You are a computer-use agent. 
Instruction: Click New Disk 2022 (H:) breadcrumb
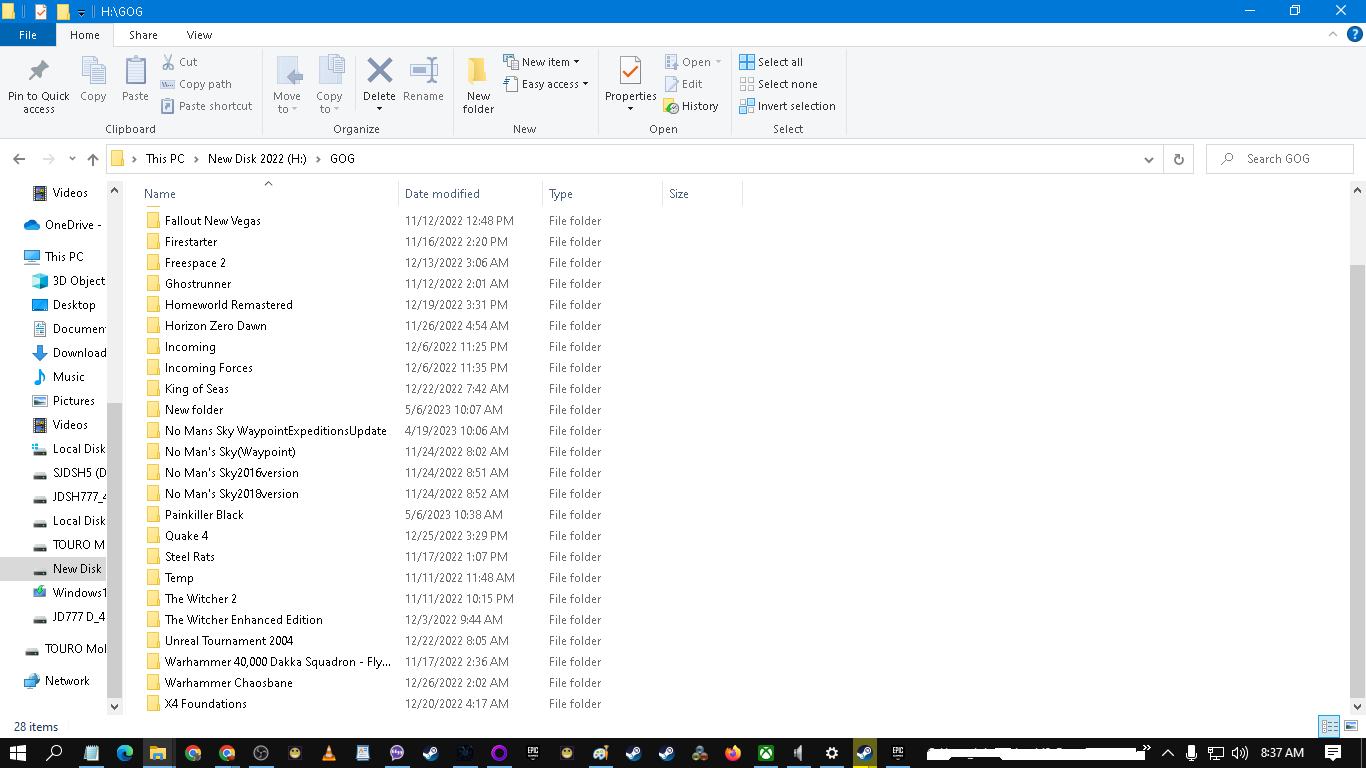(257, 159)
